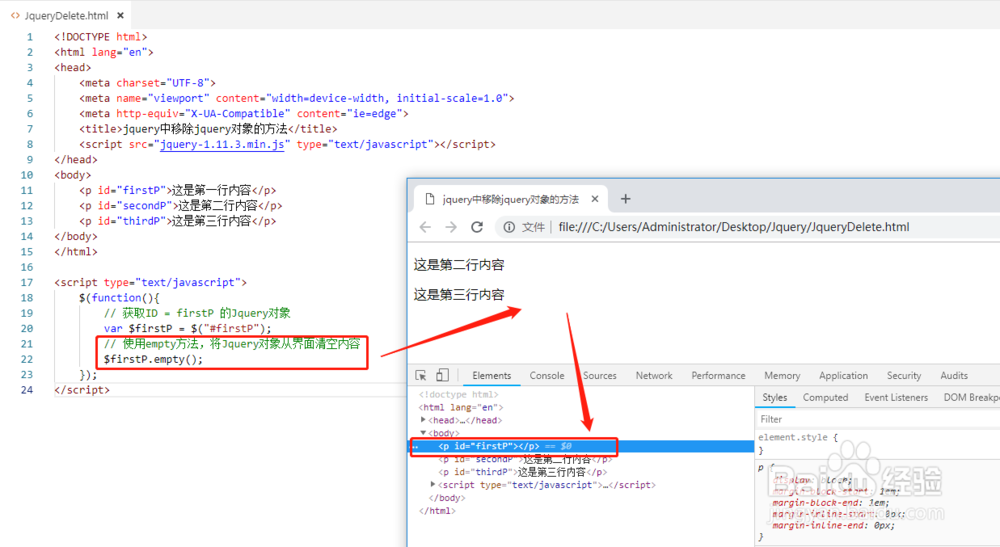1000x547 pixels.
Task: Click the site info icon in address bar
Action: [509, 227]
